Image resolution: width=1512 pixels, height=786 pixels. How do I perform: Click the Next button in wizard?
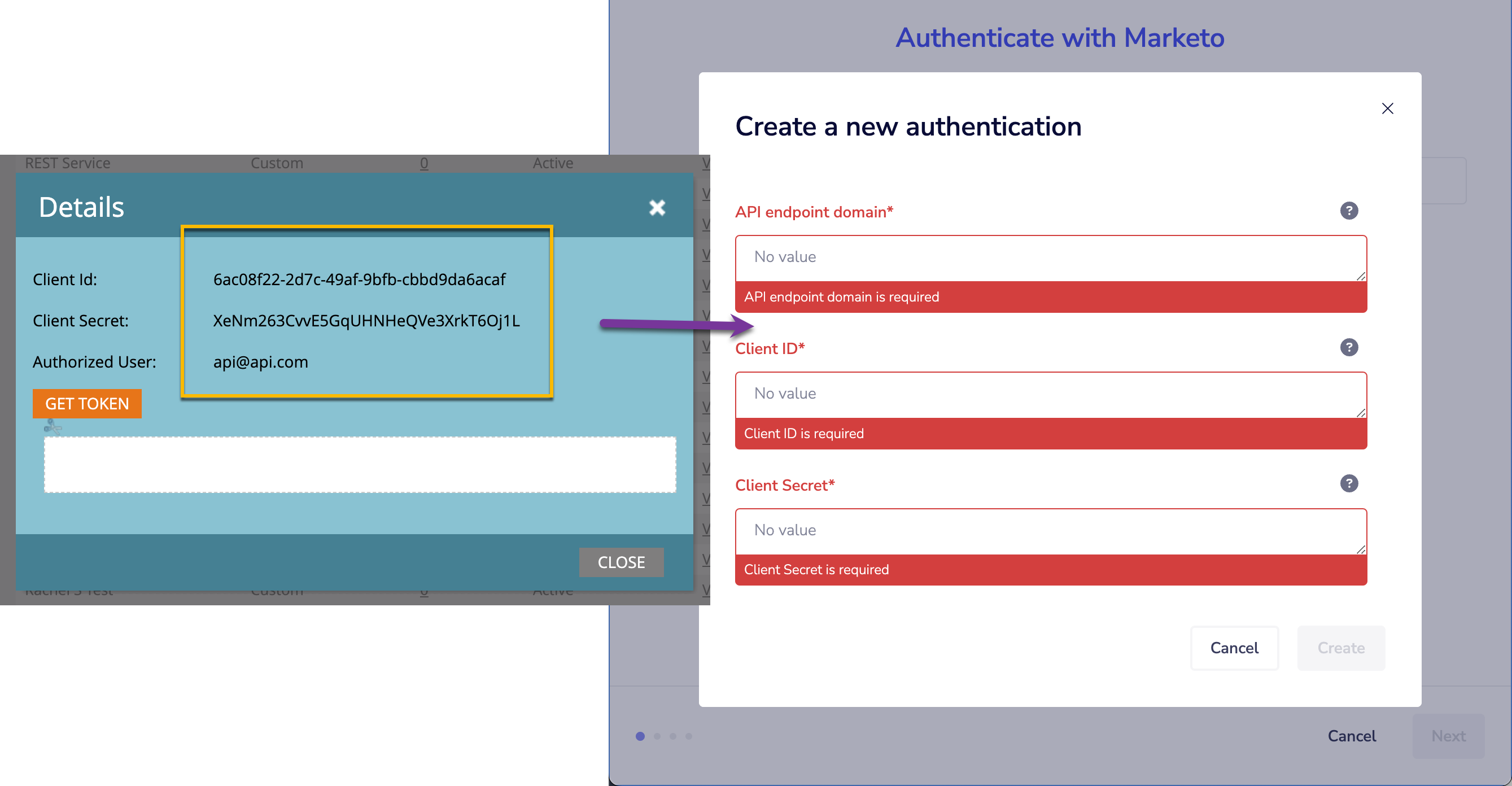coord(1448,736)
